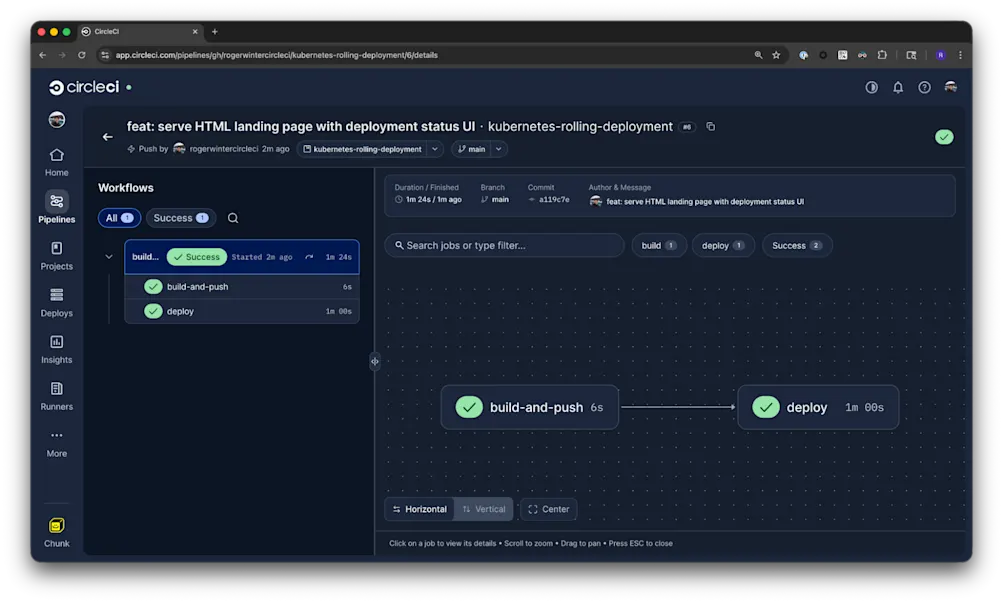Open kubernetes-rolling-deployment project dropdown
This screenshot has width=1003, height=603.
[363, 149]
